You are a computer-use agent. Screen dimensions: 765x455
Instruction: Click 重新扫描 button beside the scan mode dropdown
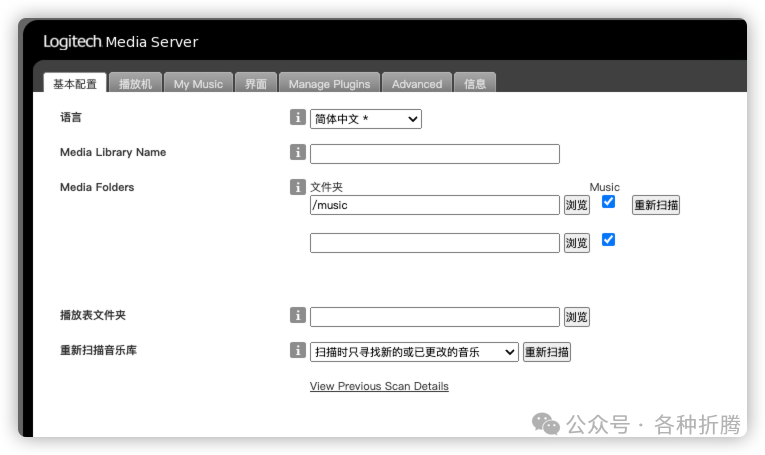click(x=546, y=352)
